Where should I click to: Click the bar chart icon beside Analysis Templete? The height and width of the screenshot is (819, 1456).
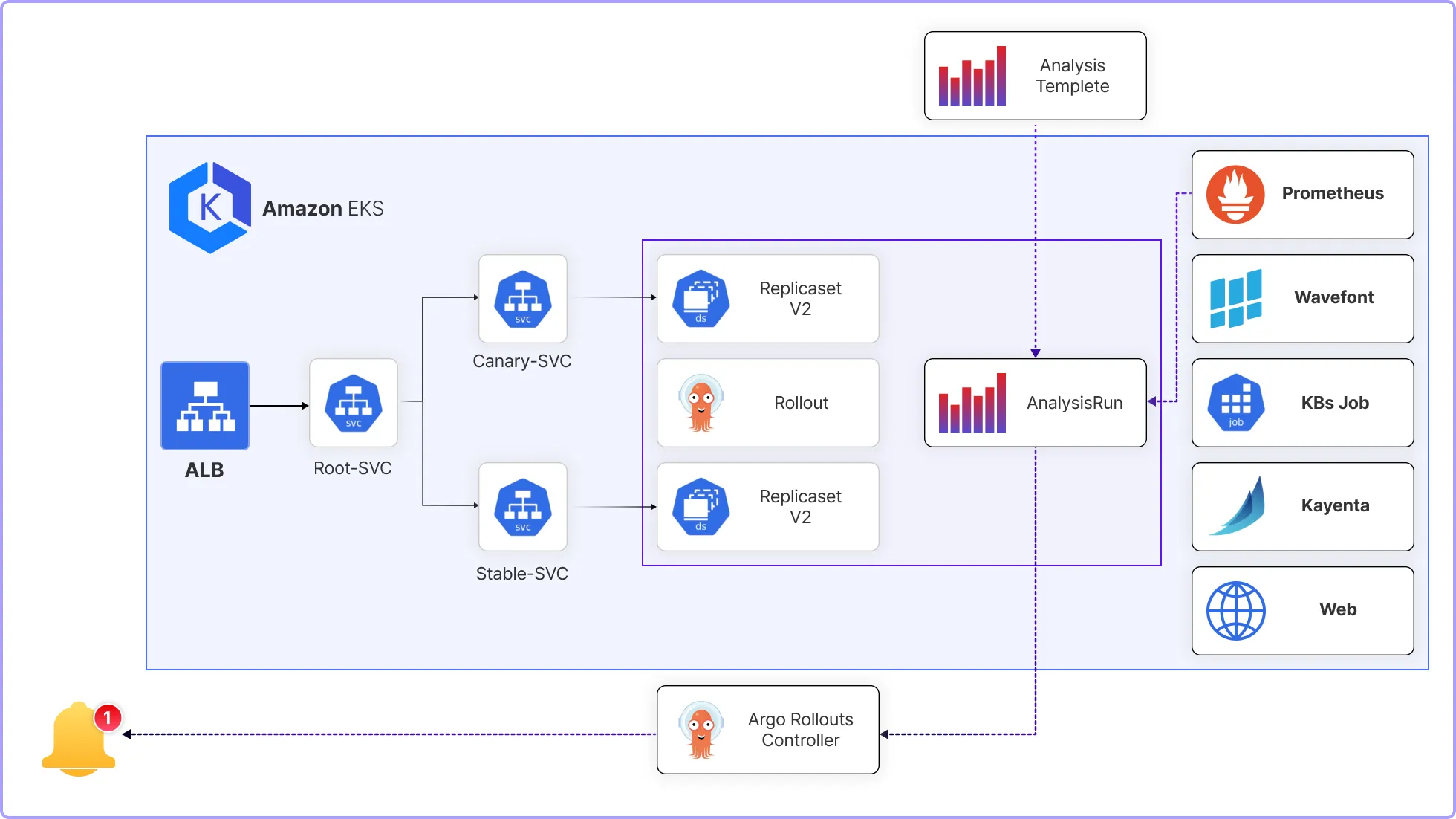click(972, 76)
